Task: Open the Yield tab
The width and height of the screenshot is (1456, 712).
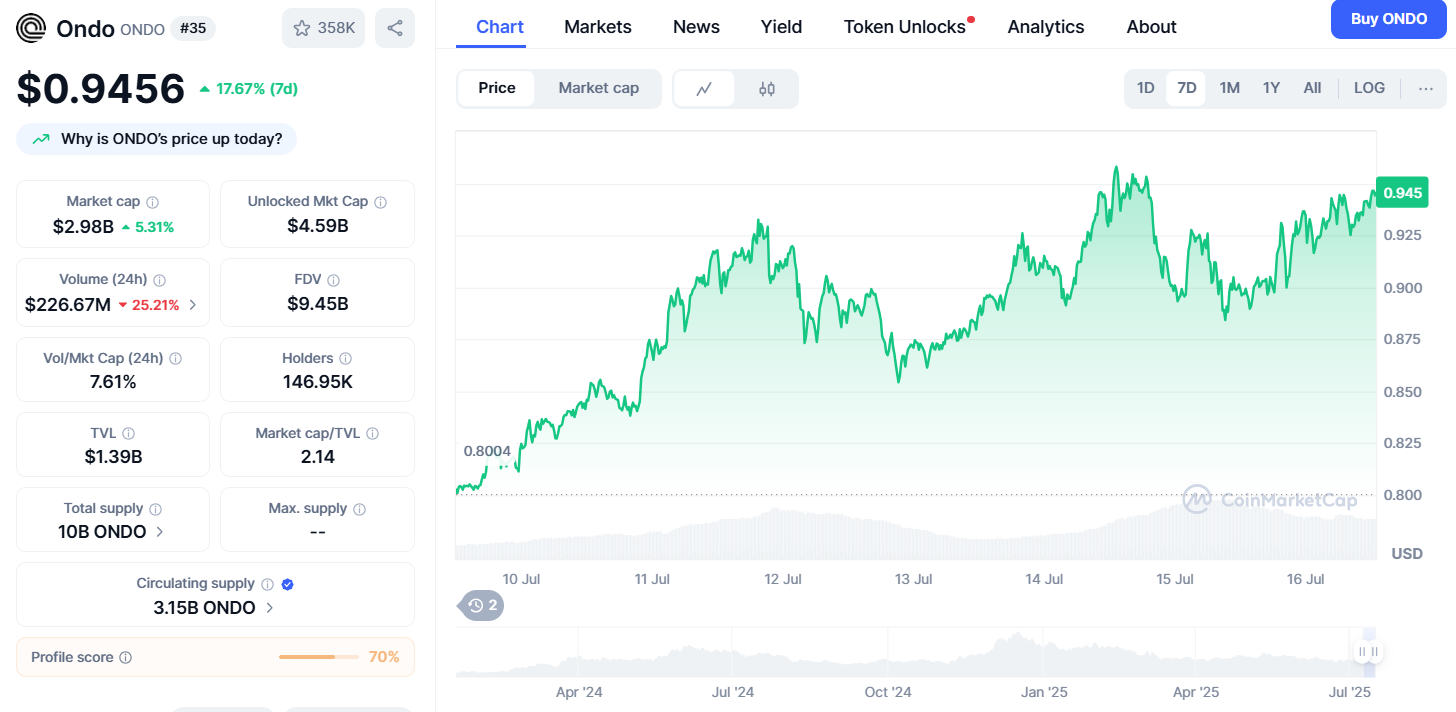Action: (x=781, y=27)
